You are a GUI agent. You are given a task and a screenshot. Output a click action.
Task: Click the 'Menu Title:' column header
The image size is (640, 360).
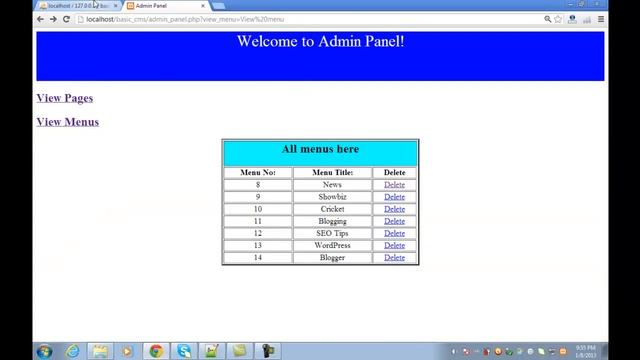333,172
